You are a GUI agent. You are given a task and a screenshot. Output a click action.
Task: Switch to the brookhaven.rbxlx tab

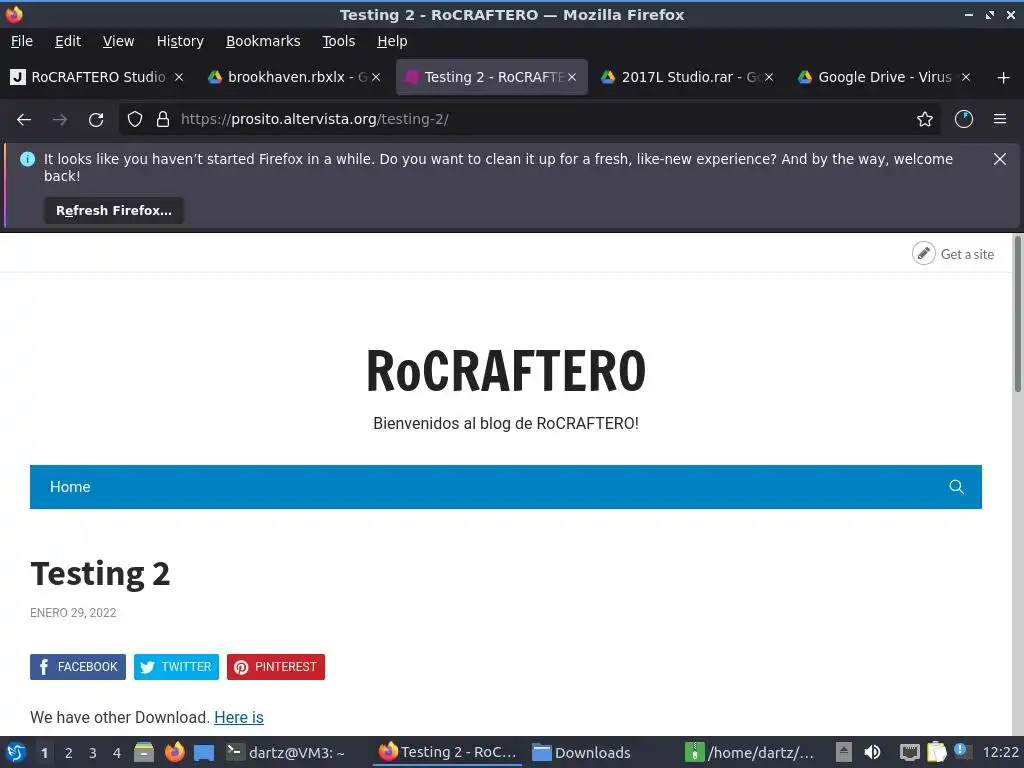click(295, 77)
